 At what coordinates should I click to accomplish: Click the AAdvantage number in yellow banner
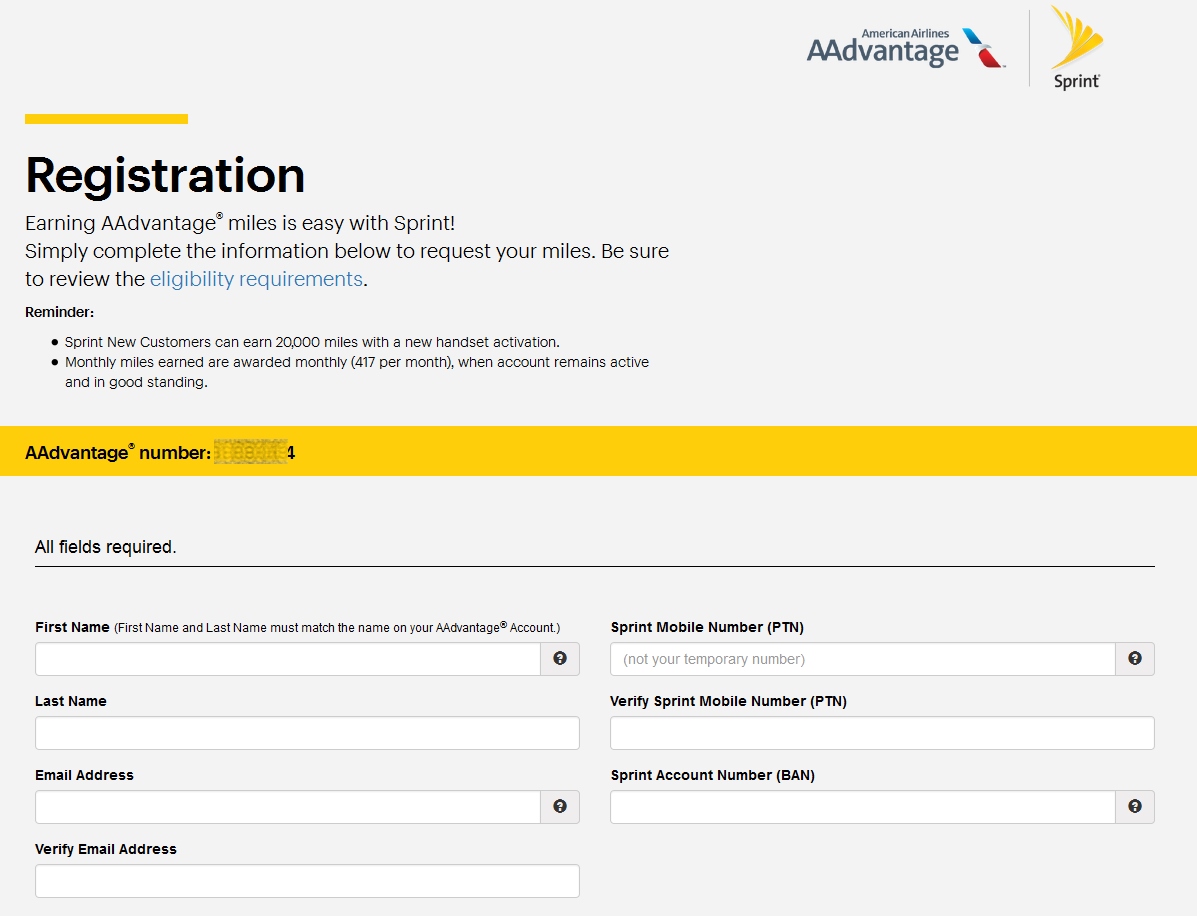click(253, 451)
